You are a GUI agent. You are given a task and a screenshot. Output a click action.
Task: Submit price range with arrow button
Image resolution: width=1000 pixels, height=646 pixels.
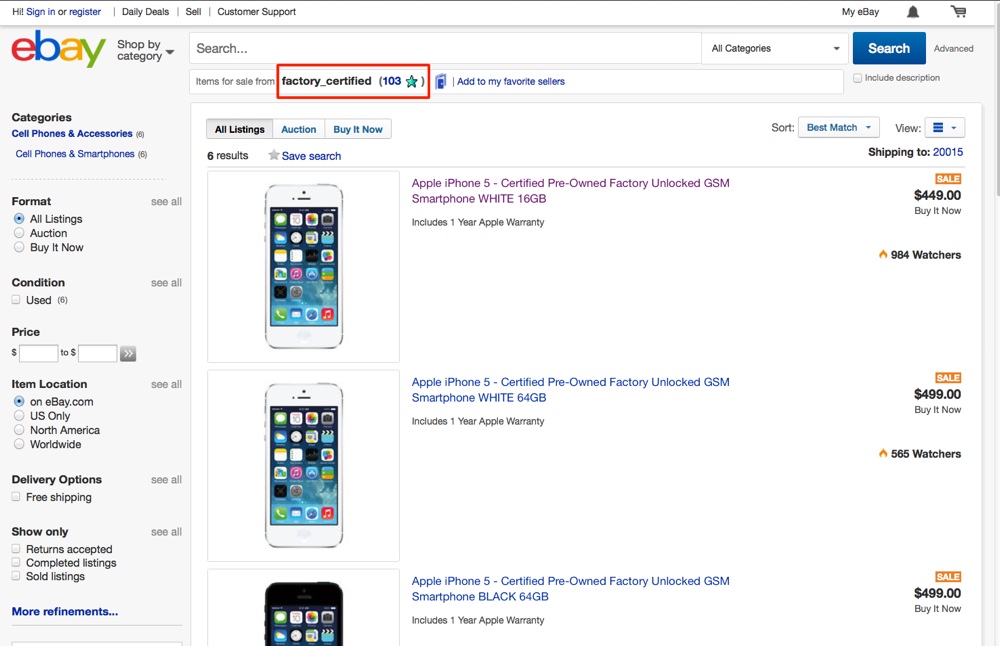point(128,353)
